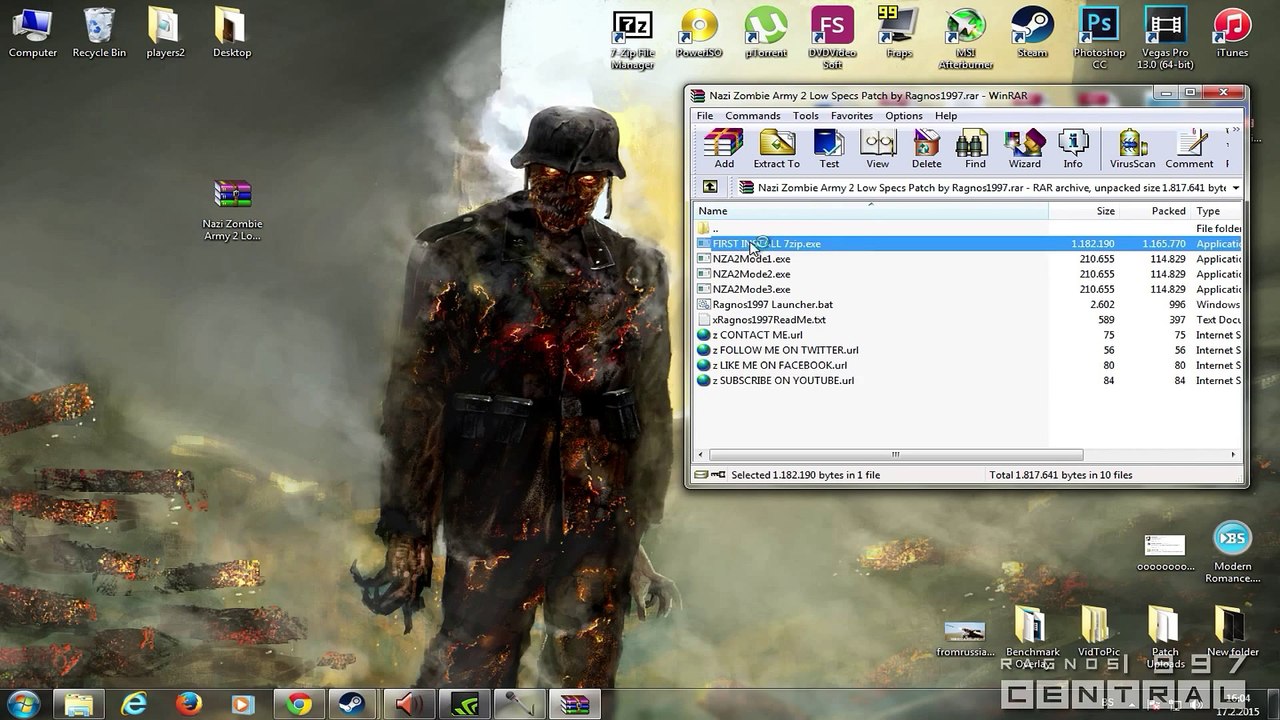Open Google Chrome from the taskbar
The height and width of the screenshot is (720, 1280).
click(298, 704)
